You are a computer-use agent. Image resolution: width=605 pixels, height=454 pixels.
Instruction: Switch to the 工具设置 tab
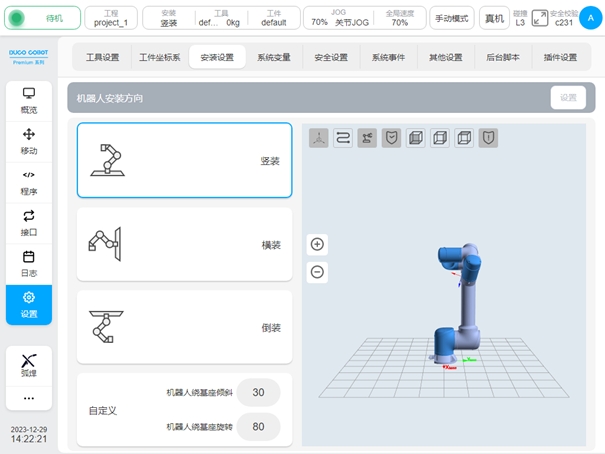[x=102, y=58]
